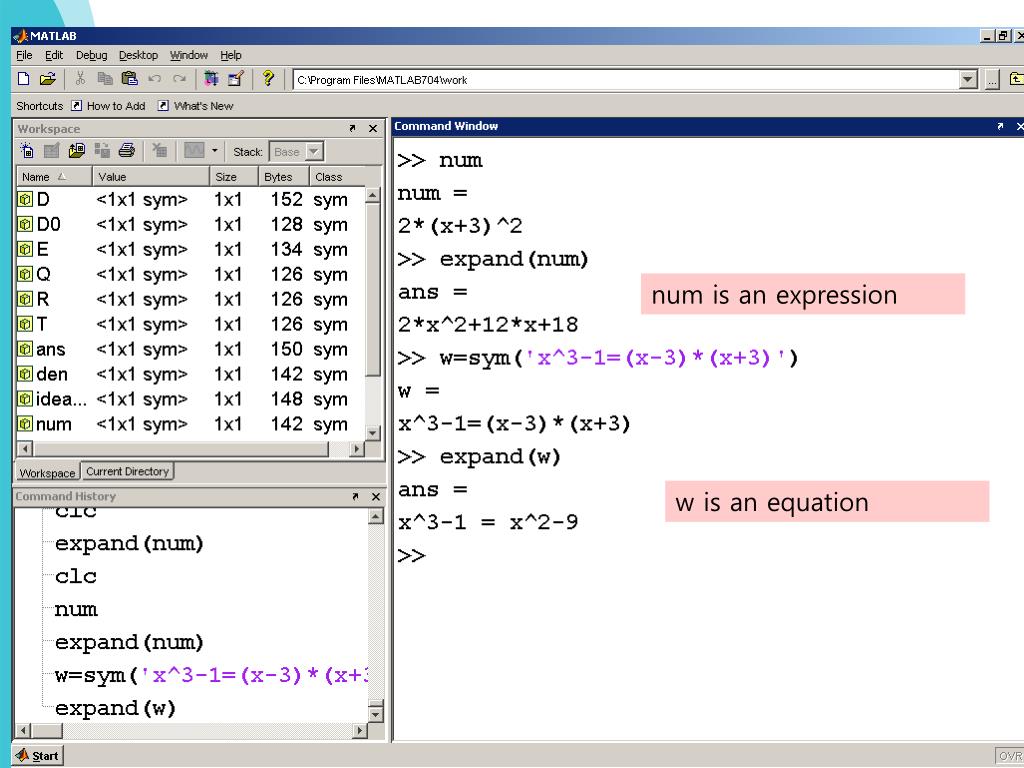This screenshot has height=768, width=1024.
Task: Sort Workspace by Bytes column header
Action: tap(283, 176)
